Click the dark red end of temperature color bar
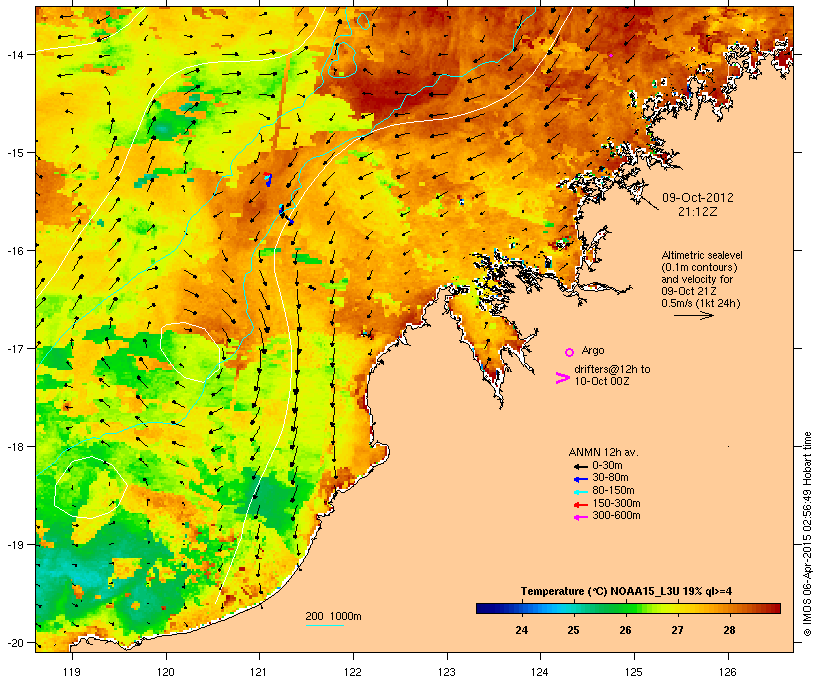 [x=775, y=608]
